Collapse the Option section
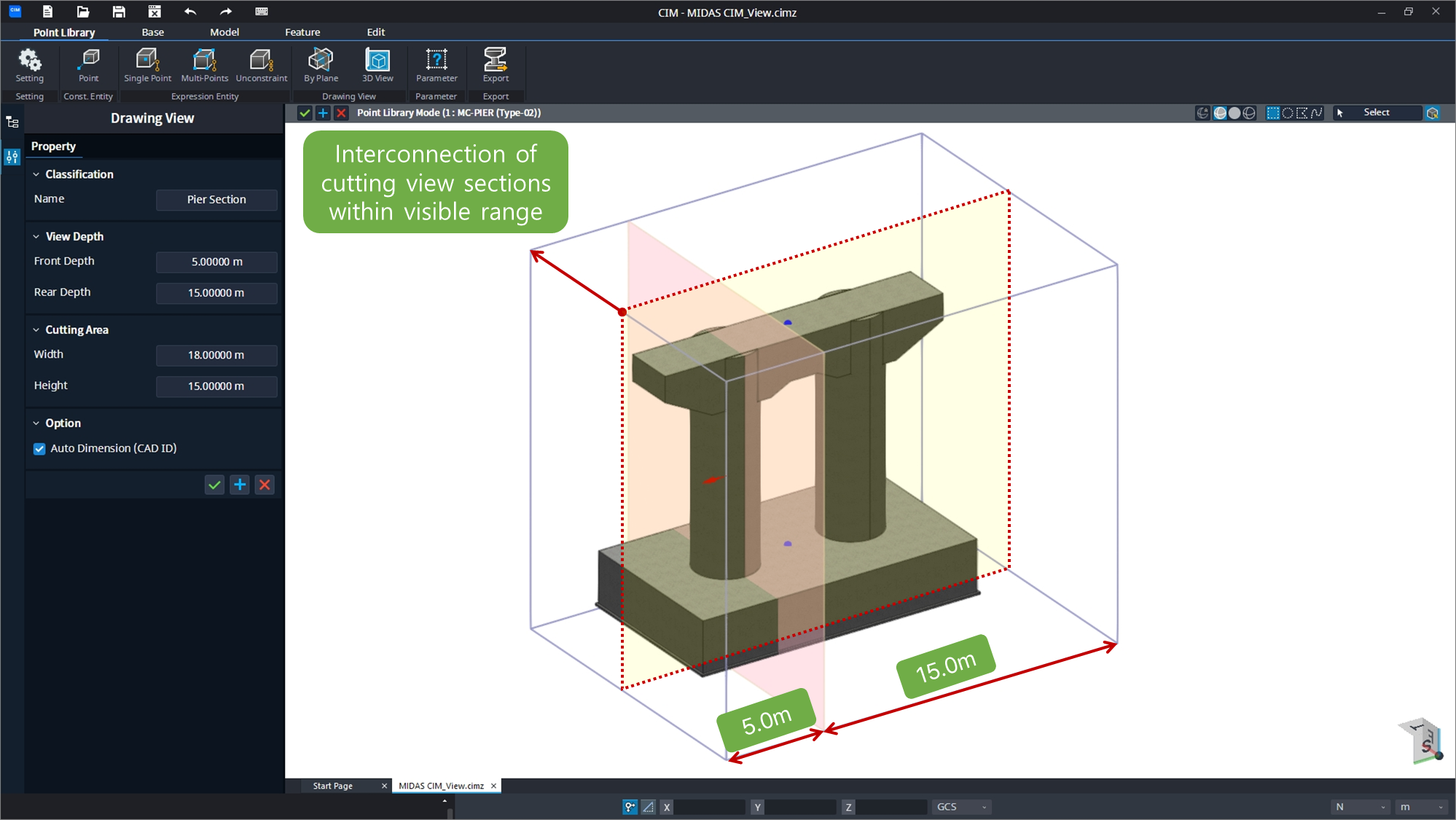This screenshot has height=820, width=1456. (36, 423)
